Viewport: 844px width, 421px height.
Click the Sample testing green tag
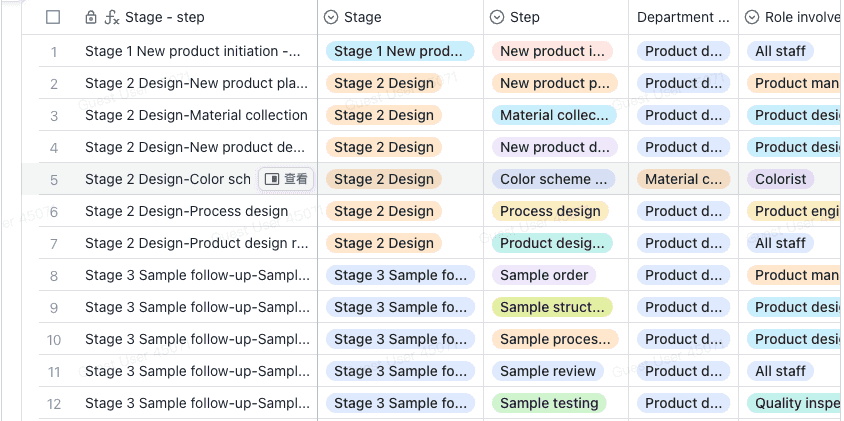coord(549,403)
